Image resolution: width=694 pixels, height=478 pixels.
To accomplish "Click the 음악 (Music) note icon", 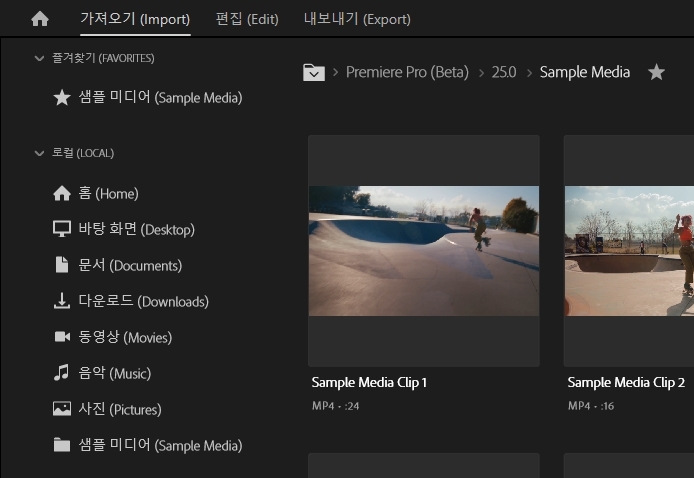I will (x=61, y=373).
